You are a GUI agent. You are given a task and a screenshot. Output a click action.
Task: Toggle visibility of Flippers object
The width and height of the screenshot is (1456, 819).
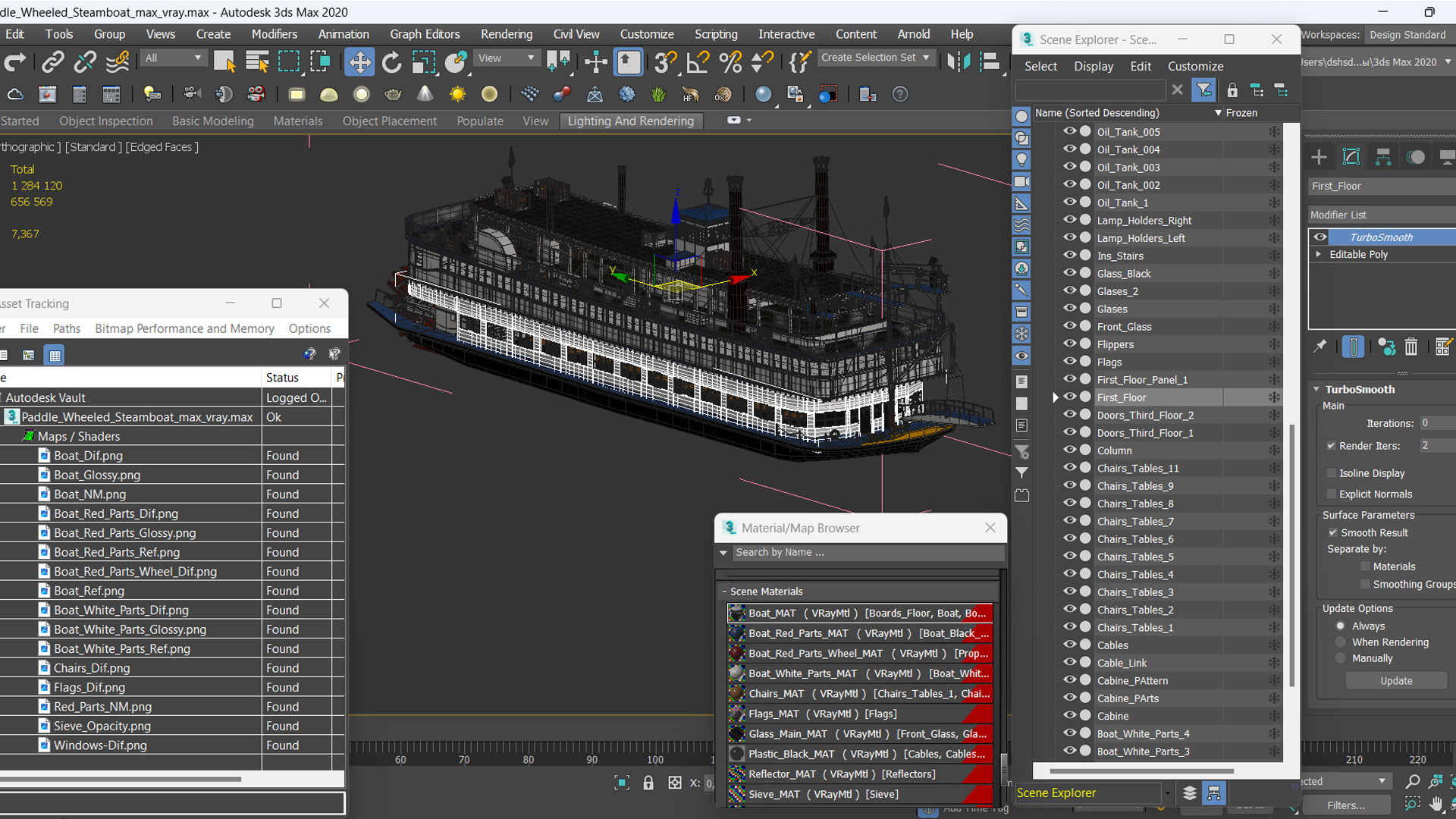point(1069,344)
